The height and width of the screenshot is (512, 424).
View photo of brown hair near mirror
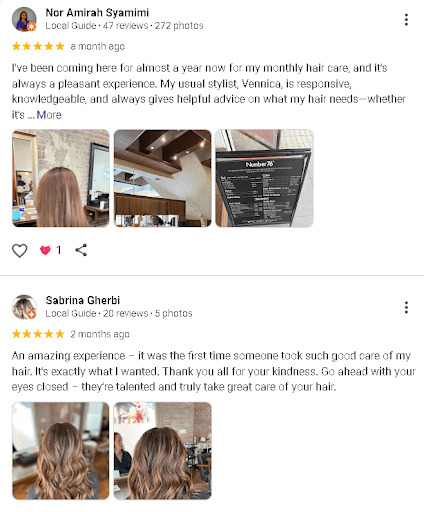point(61,178)
